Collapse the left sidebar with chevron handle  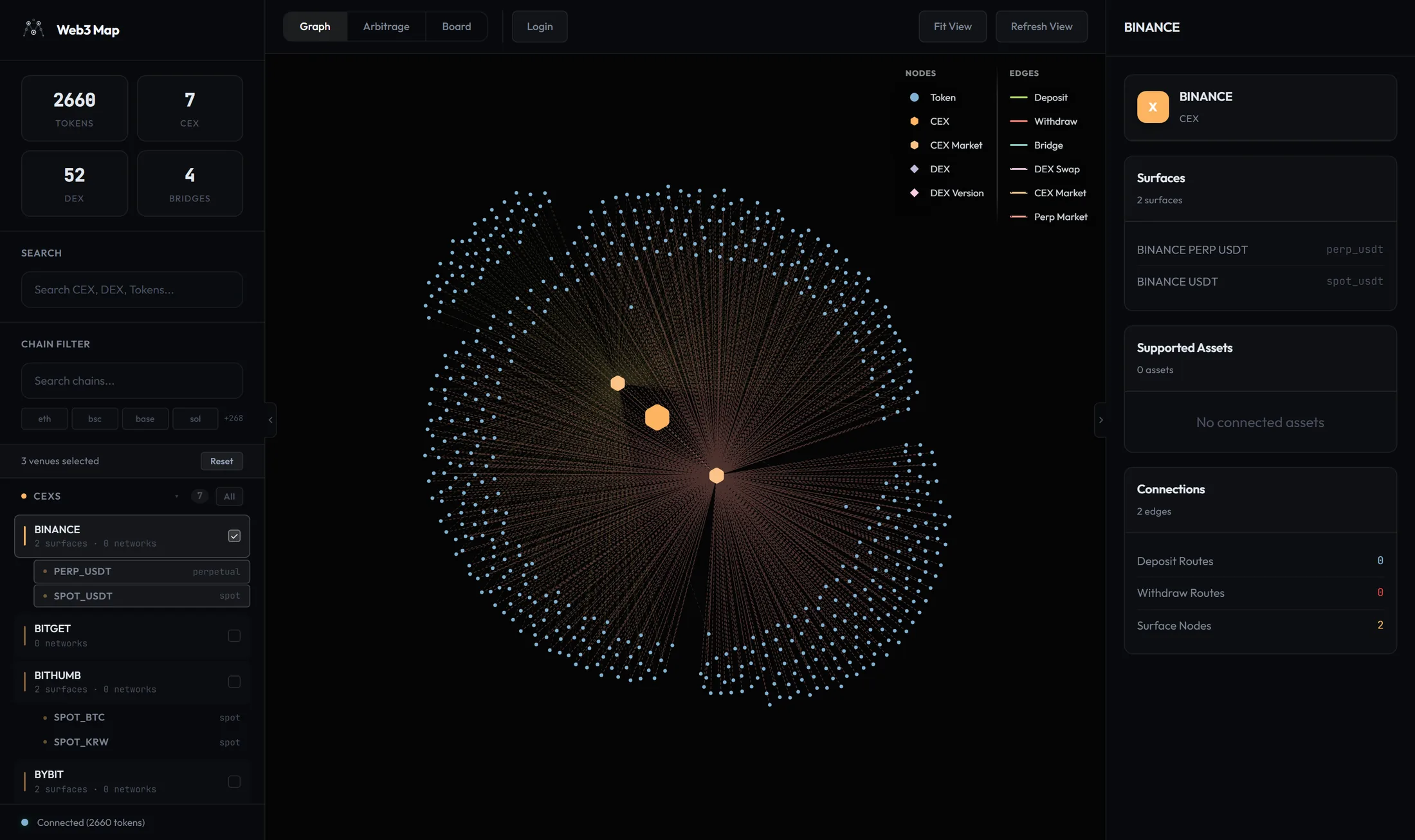pyautogui.click(x=270, y=420)
